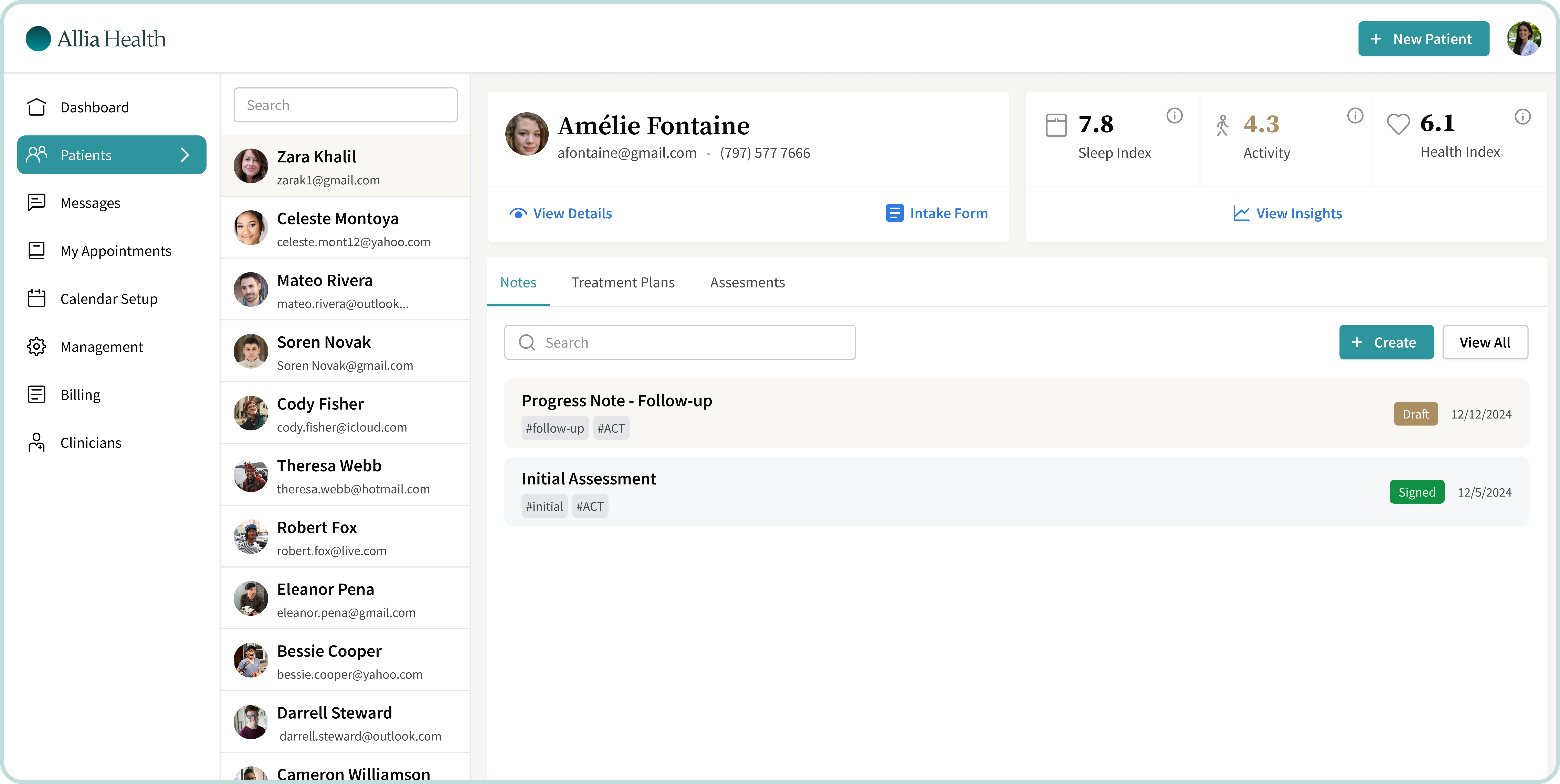
Task: Open the Billing section icon
Action: pyautogui.click(x=36, y=395)
